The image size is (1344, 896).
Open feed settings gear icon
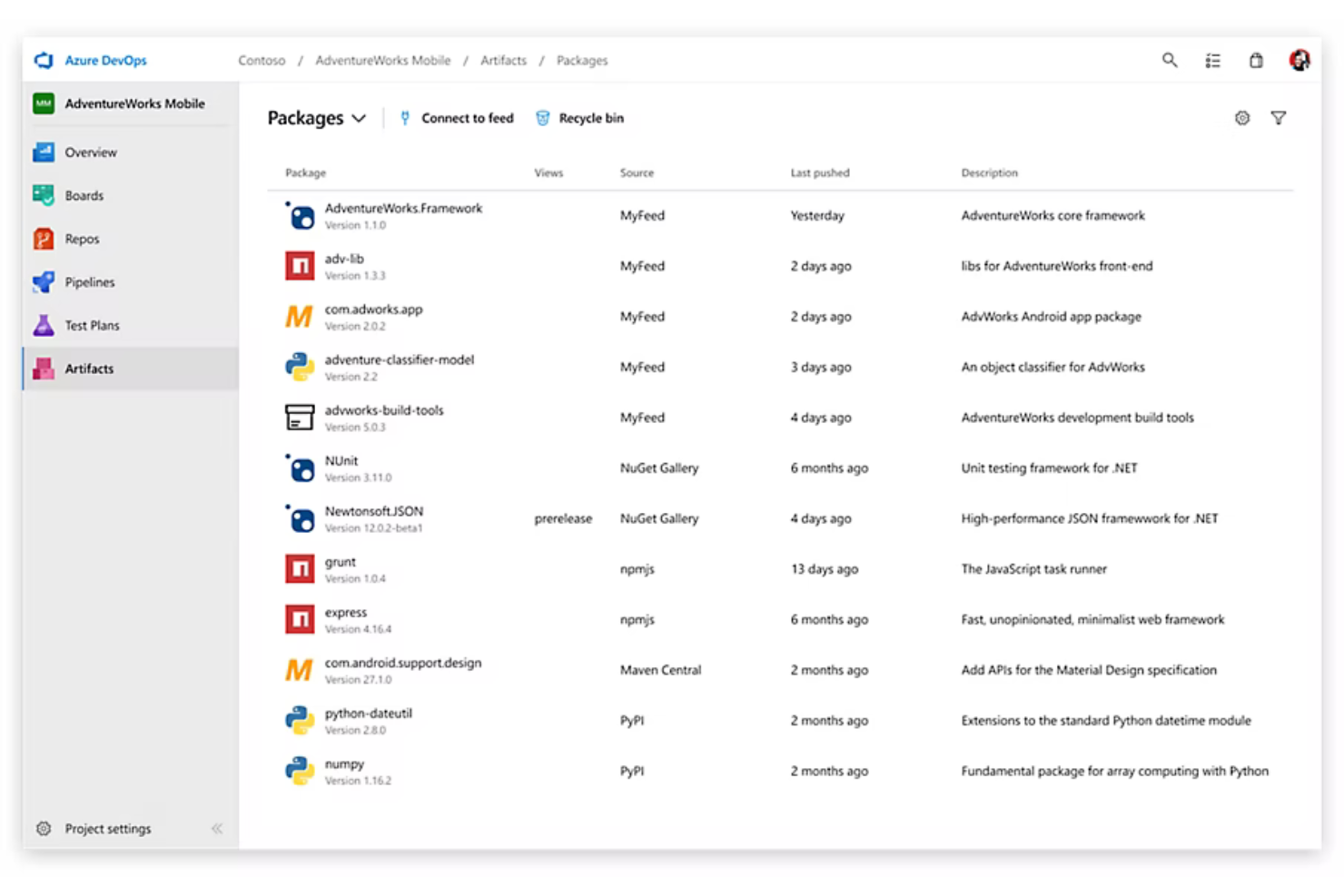coord(1242,118)
